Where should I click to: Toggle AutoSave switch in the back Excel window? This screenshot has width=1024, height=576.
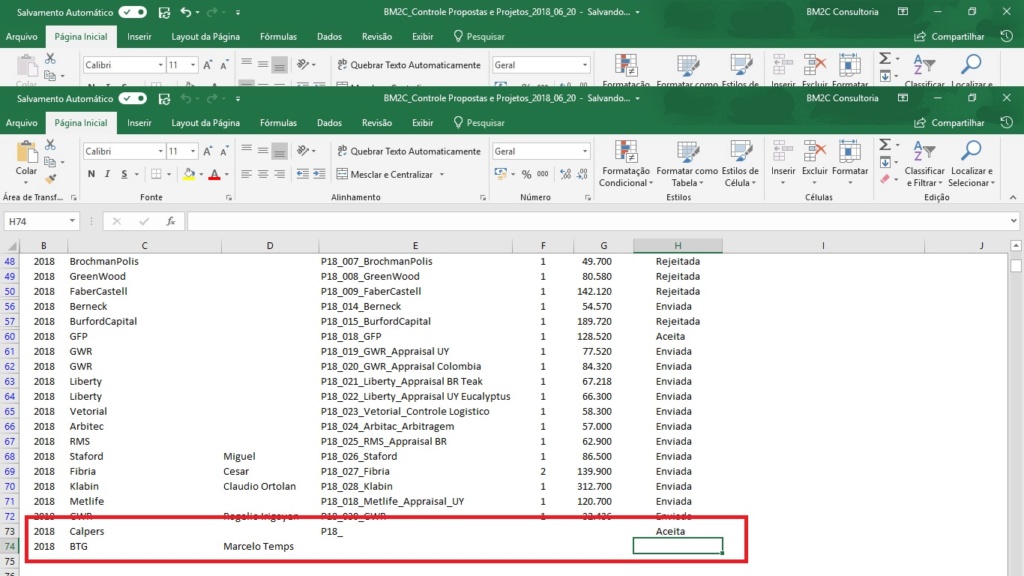click(133, 12)
